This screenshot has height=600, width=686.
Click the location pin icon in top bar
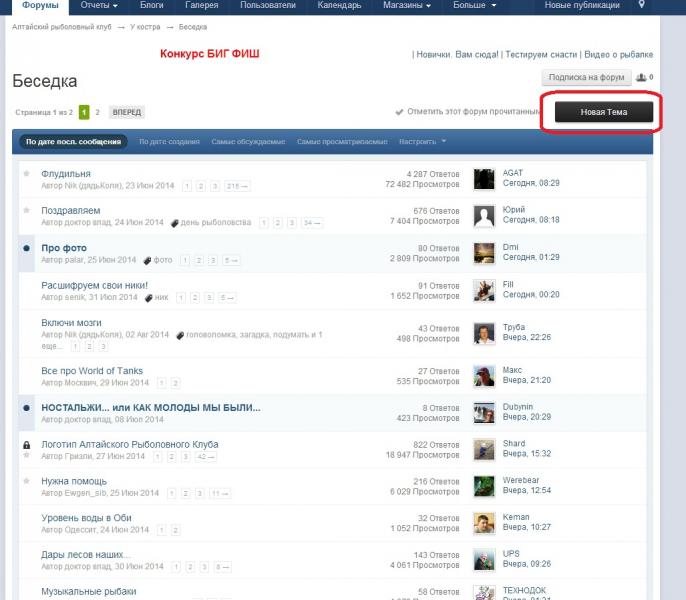point(669,5)
